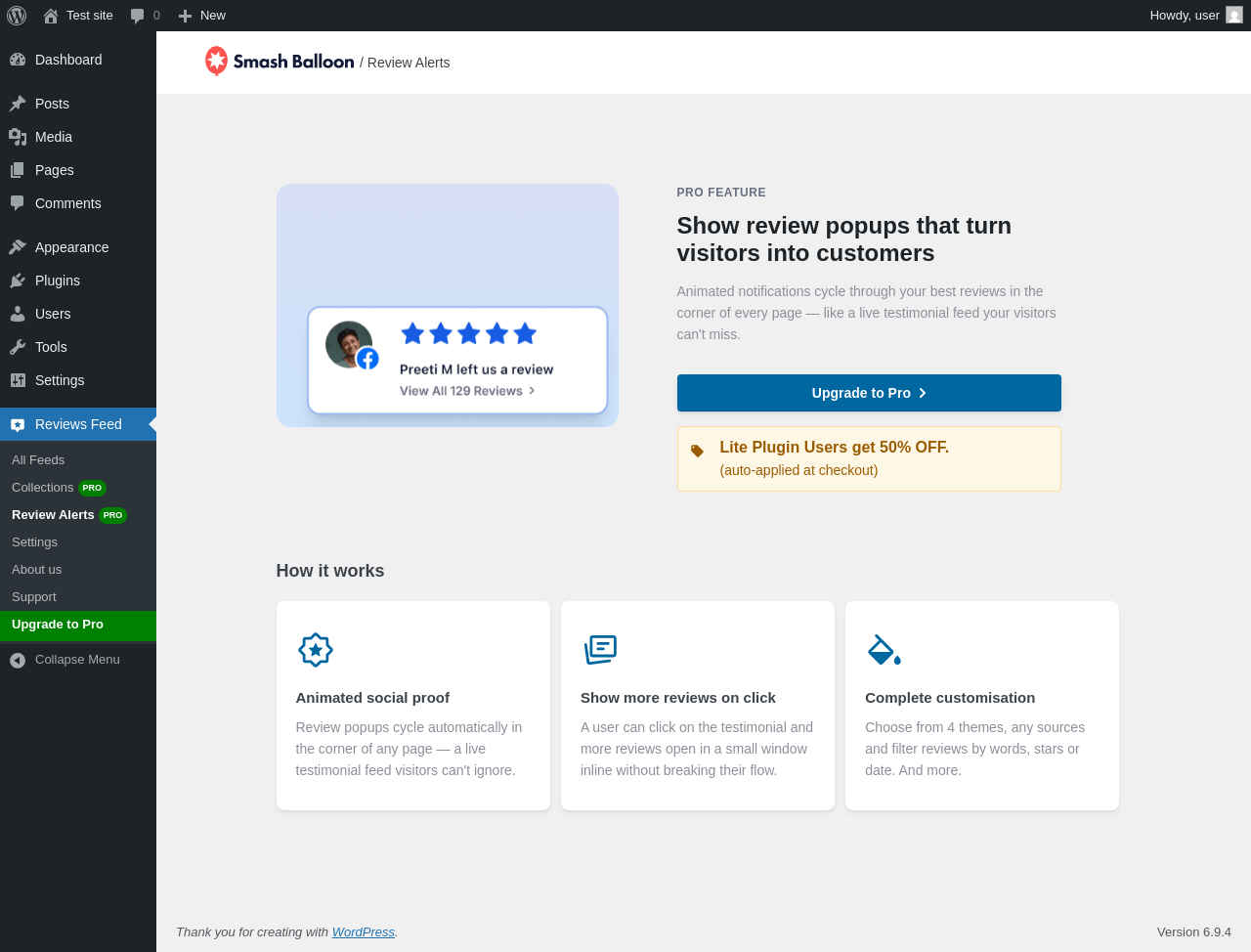Open Test site home link
This screenshot has width=1251, height=952.
click(78, 16)
